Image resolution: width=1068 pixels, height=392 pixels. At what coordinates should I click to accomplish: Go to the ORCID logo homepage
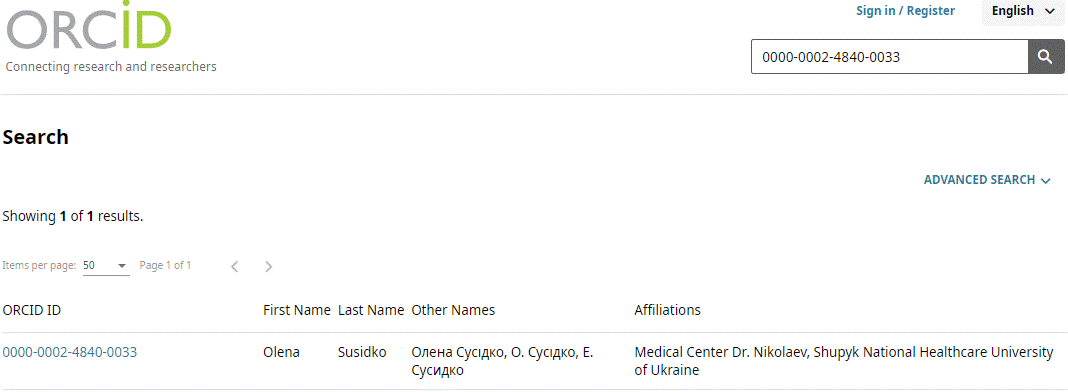click(x=89, y=25)
